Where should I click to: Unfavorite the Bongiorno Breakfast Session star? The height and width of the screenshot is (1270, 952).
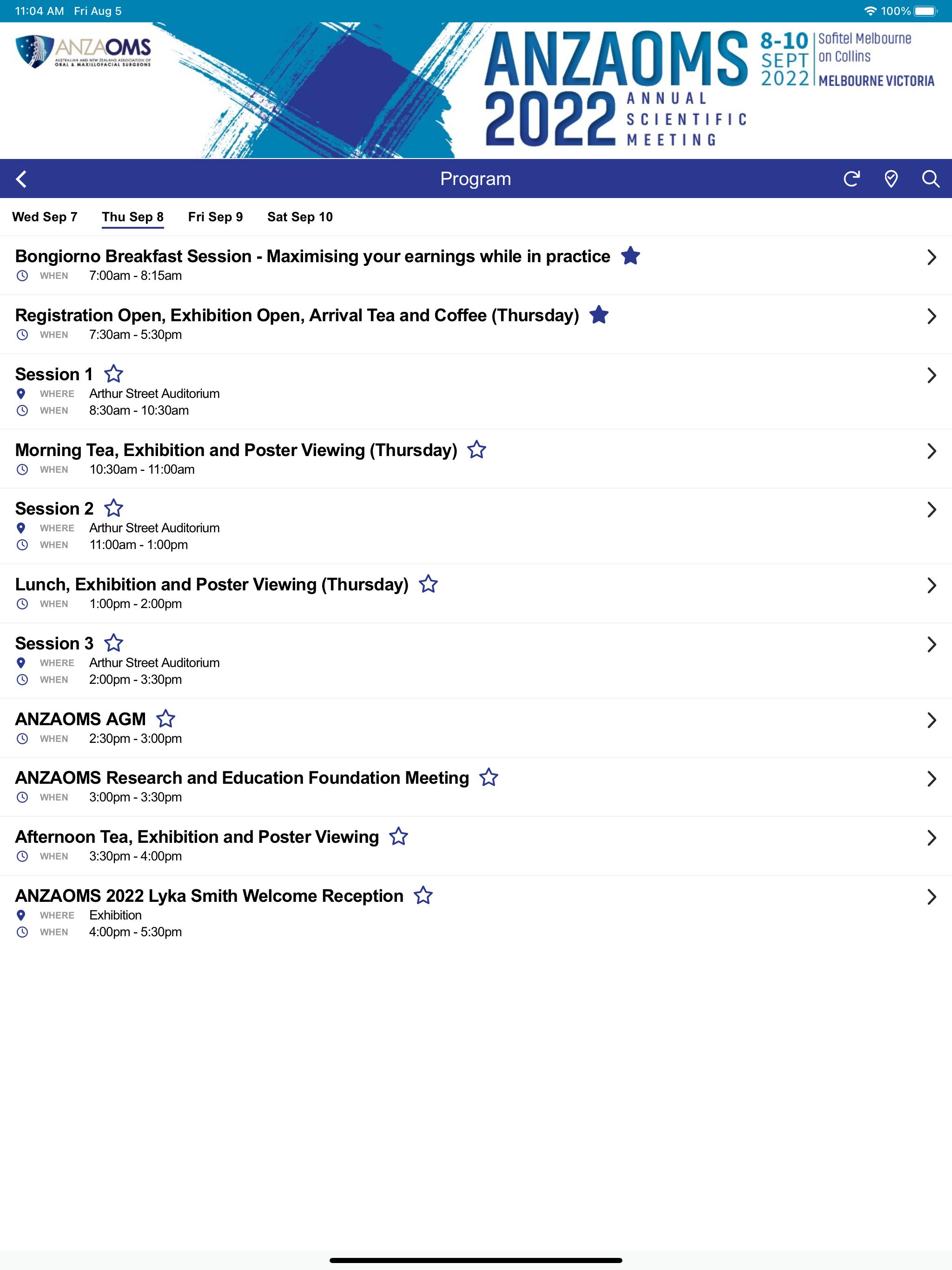tap(630, 256)
